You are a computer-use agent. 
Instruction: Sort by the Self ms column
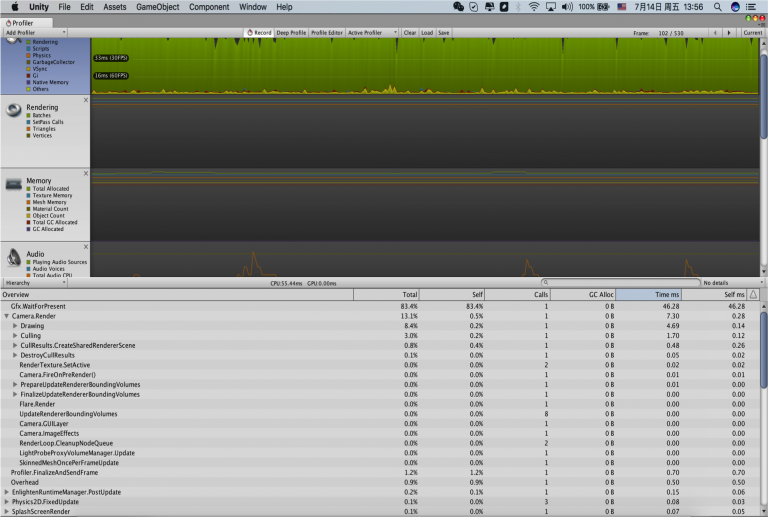click(714, 295)
